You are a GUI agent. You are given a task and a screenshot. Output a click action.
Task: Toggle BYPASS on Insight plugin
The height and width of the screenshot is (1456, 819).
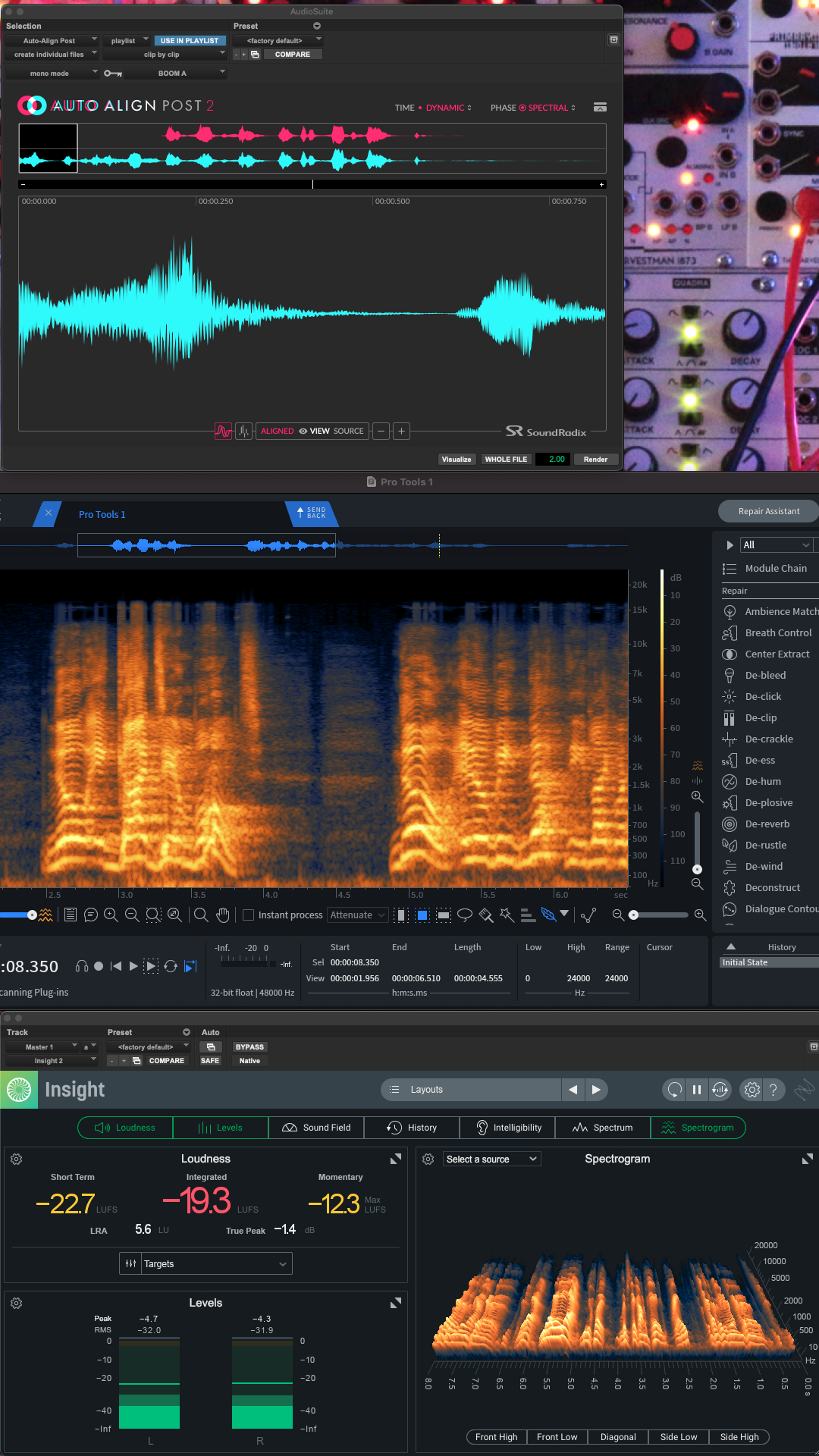249,1047
